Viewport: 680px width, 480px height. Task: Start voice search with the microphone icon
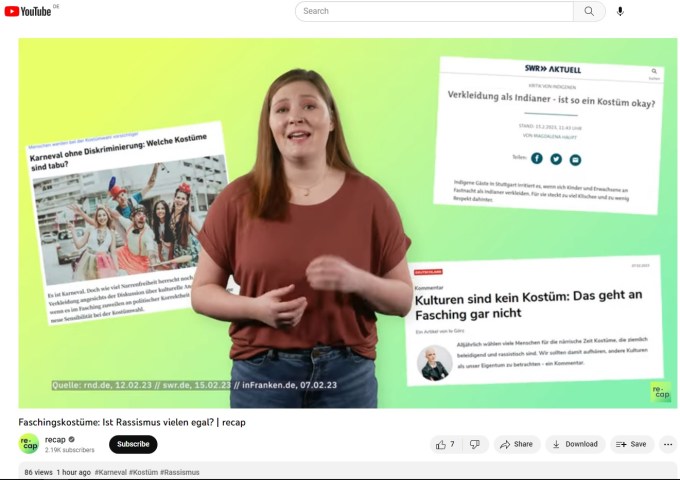point(620,11)
